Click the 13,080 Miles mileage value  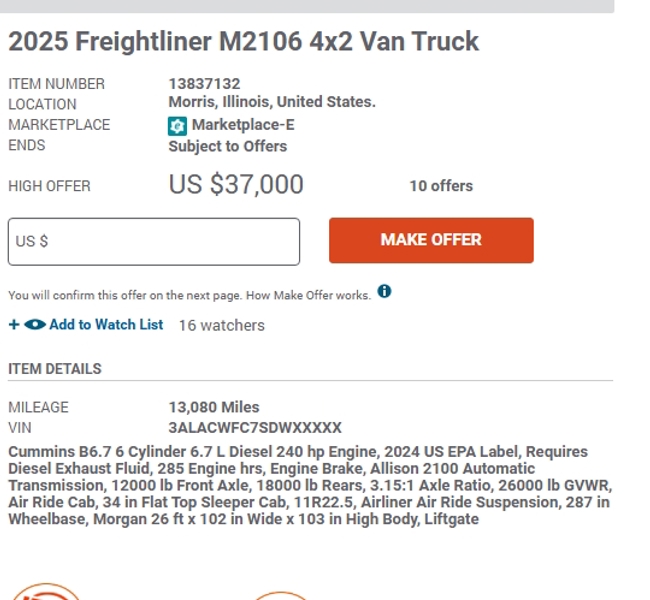coord(214,407)
